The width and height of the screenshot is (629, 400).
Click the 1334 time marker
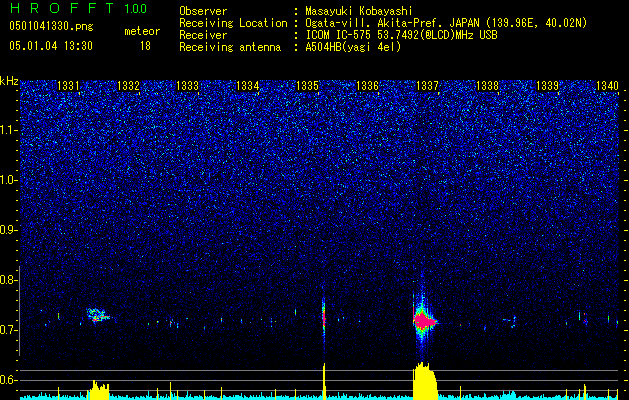coord(248,85)
